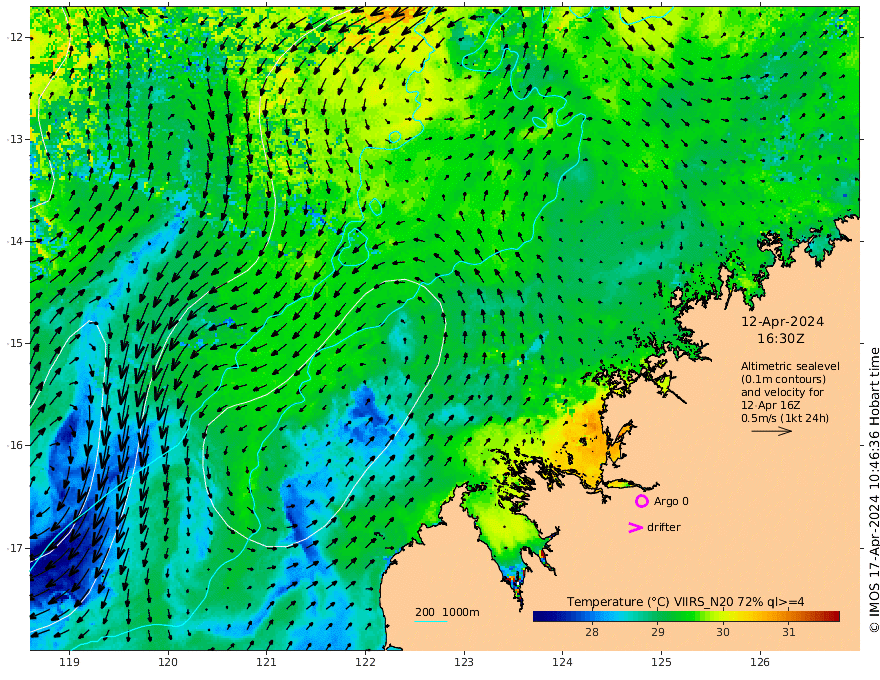The width and height of the screenshot is (880, 680).
Task: Click longitude axis label 126
Action: click(760, 663)
